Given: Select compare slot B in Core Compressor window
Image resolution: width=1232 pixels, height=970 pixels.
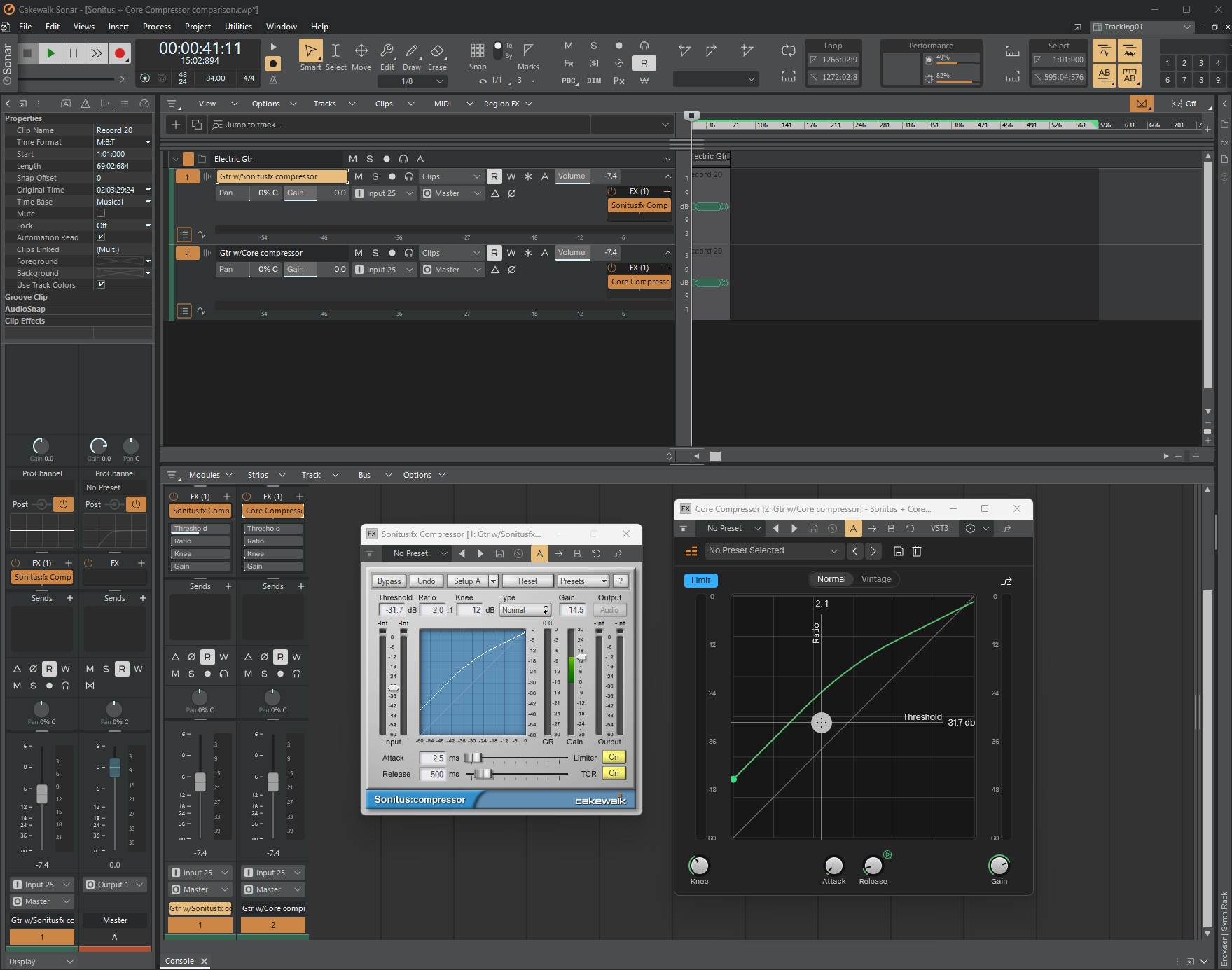Looking at the screenshot, I should tap(891, 529).
